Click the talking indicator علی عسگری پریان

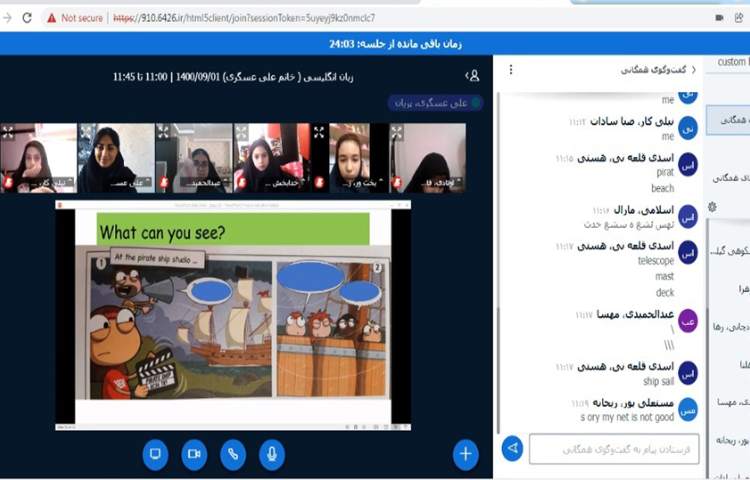click(435, 103)
